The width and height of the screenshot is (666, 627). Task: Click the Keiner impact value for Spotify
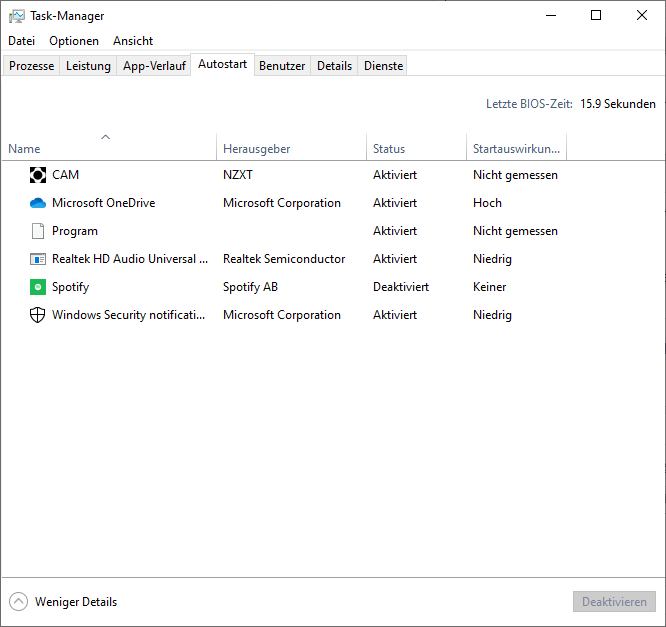pyautogui.click(x=489, y=287)
